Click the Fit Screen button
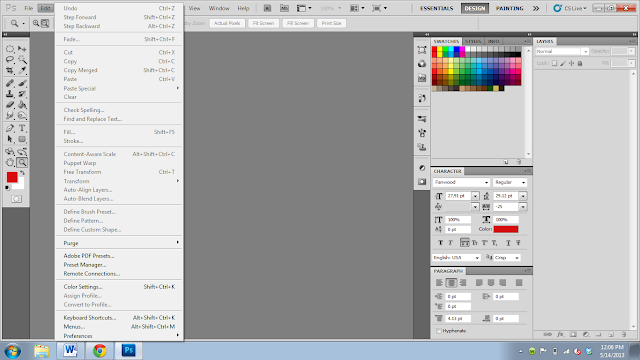This screenshot has width=640, height=360. click(x=263, y=23)
